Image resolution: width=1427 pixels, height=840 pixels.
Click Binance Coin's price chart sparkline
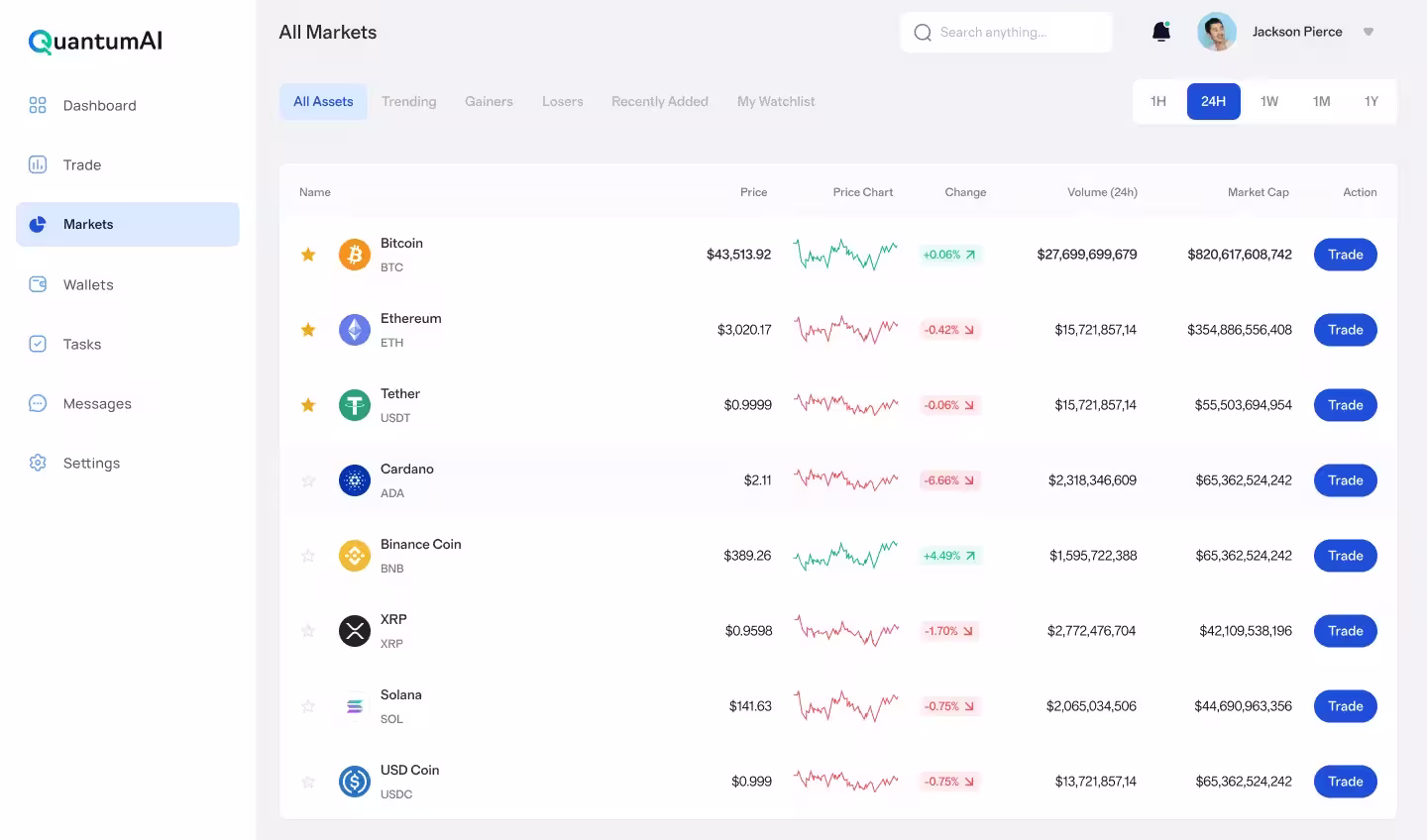845,556
